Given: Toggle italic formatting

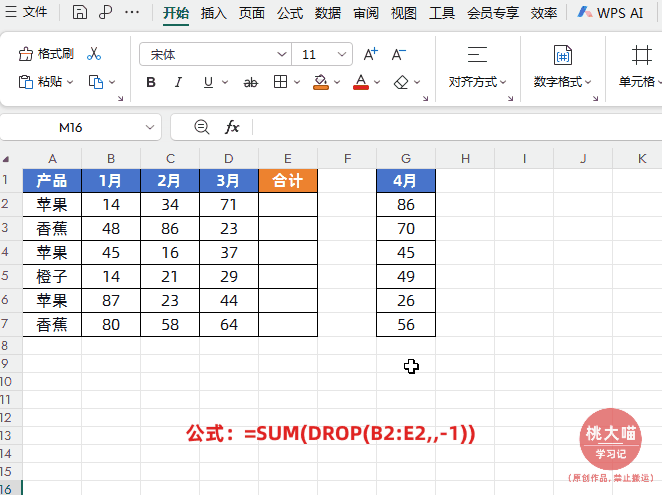Looking at the screenshot, I should 179,82.
